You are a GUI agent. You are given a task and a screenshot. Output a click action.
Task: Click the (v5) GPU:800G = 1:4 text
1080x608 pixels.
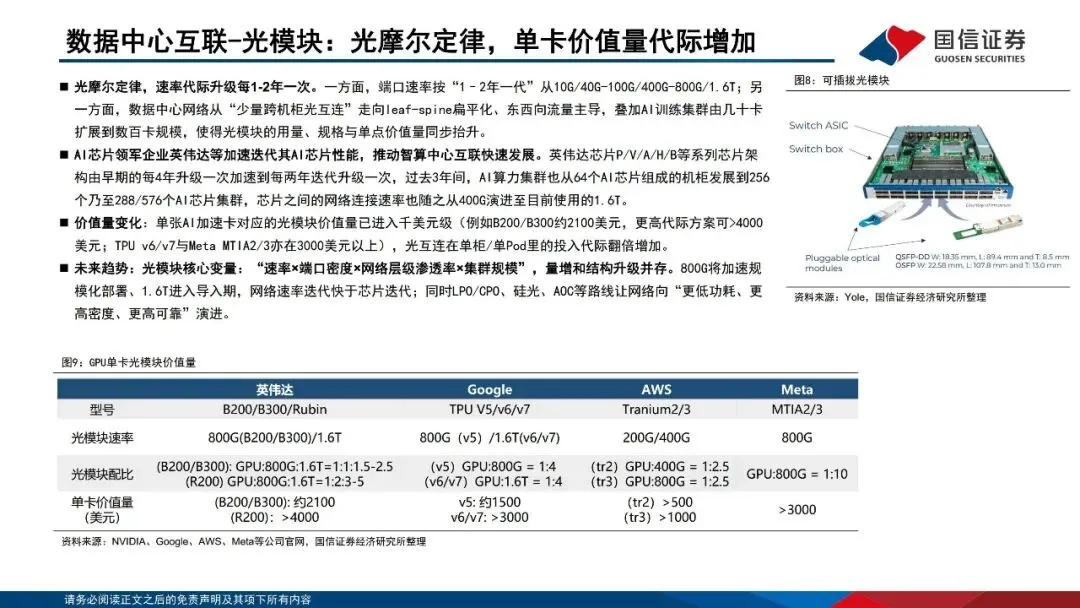click(492, 466)
